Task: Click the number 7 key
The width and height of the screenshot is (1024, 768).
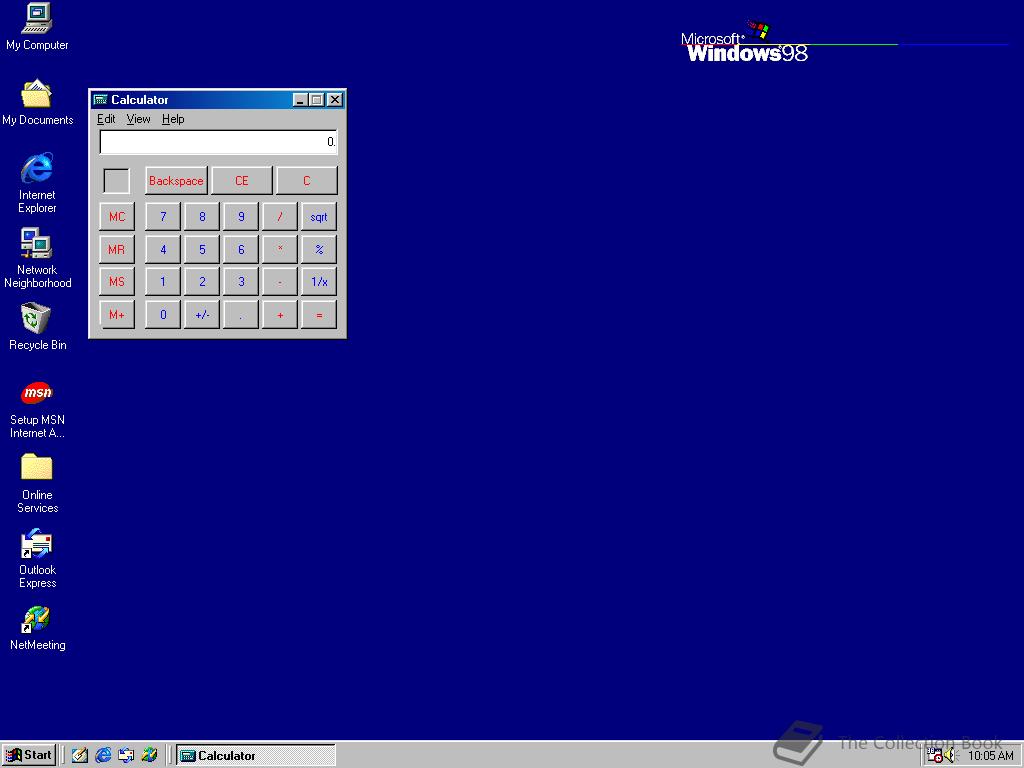Action: [x=163, y=217]
